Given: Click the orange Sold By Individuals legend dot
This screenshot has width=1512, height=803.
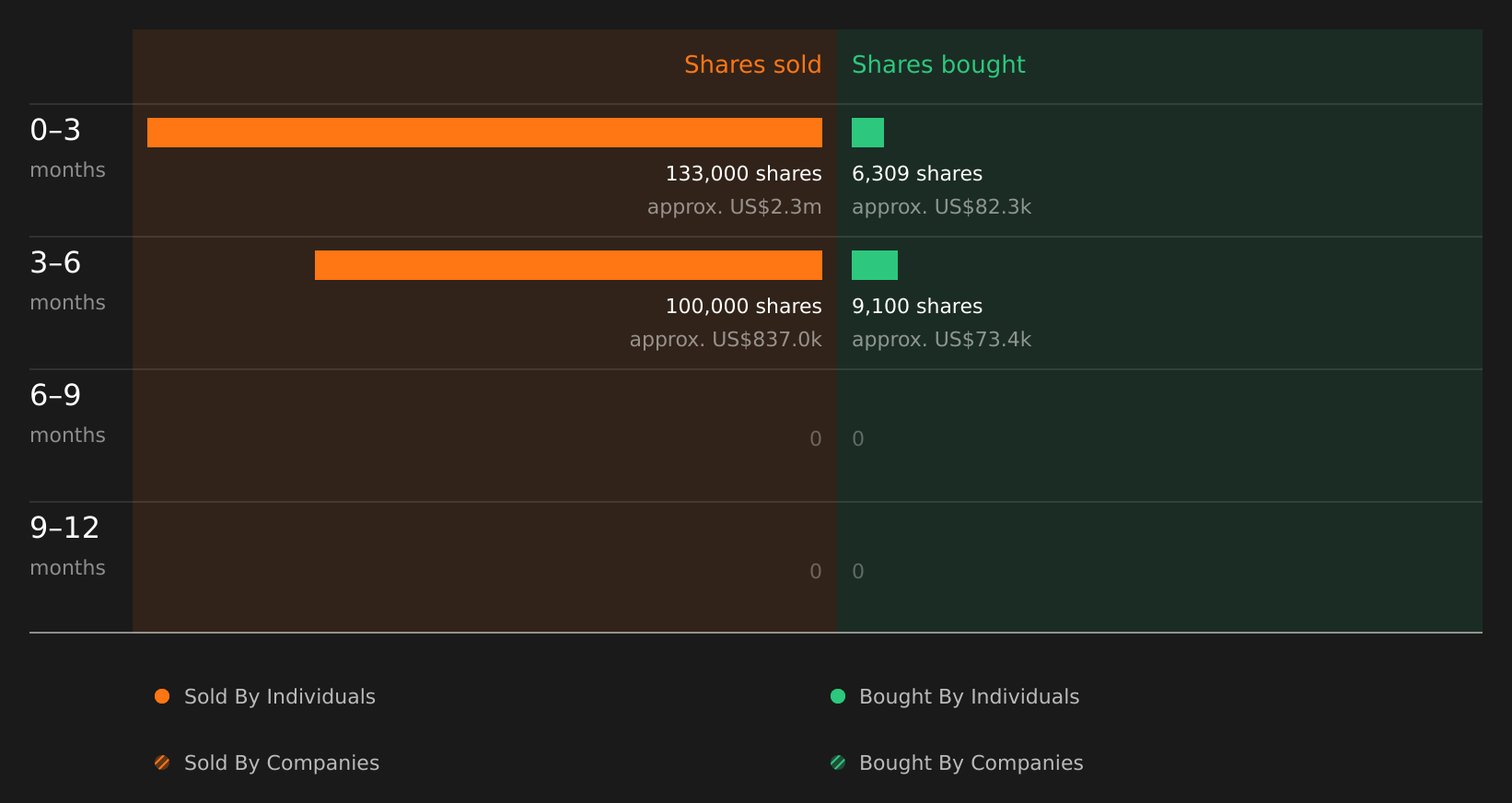Looking at the screenshot, I should coord(162,696).
